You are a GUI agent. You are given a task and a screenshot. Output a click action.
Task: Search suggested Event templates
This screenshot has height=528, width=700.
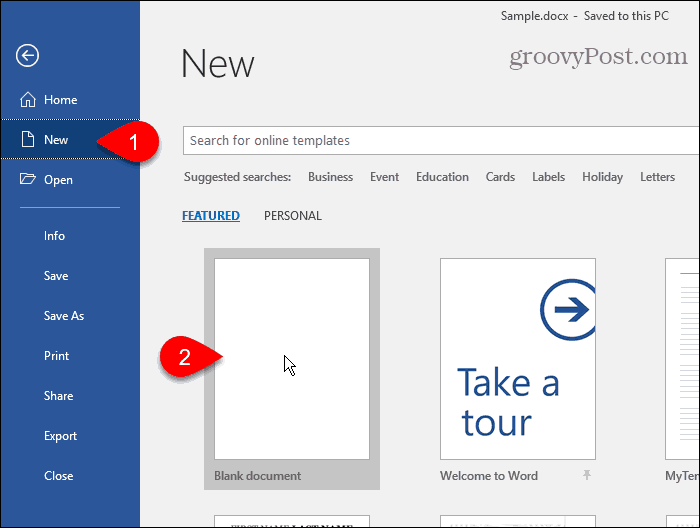pos(384,177)
